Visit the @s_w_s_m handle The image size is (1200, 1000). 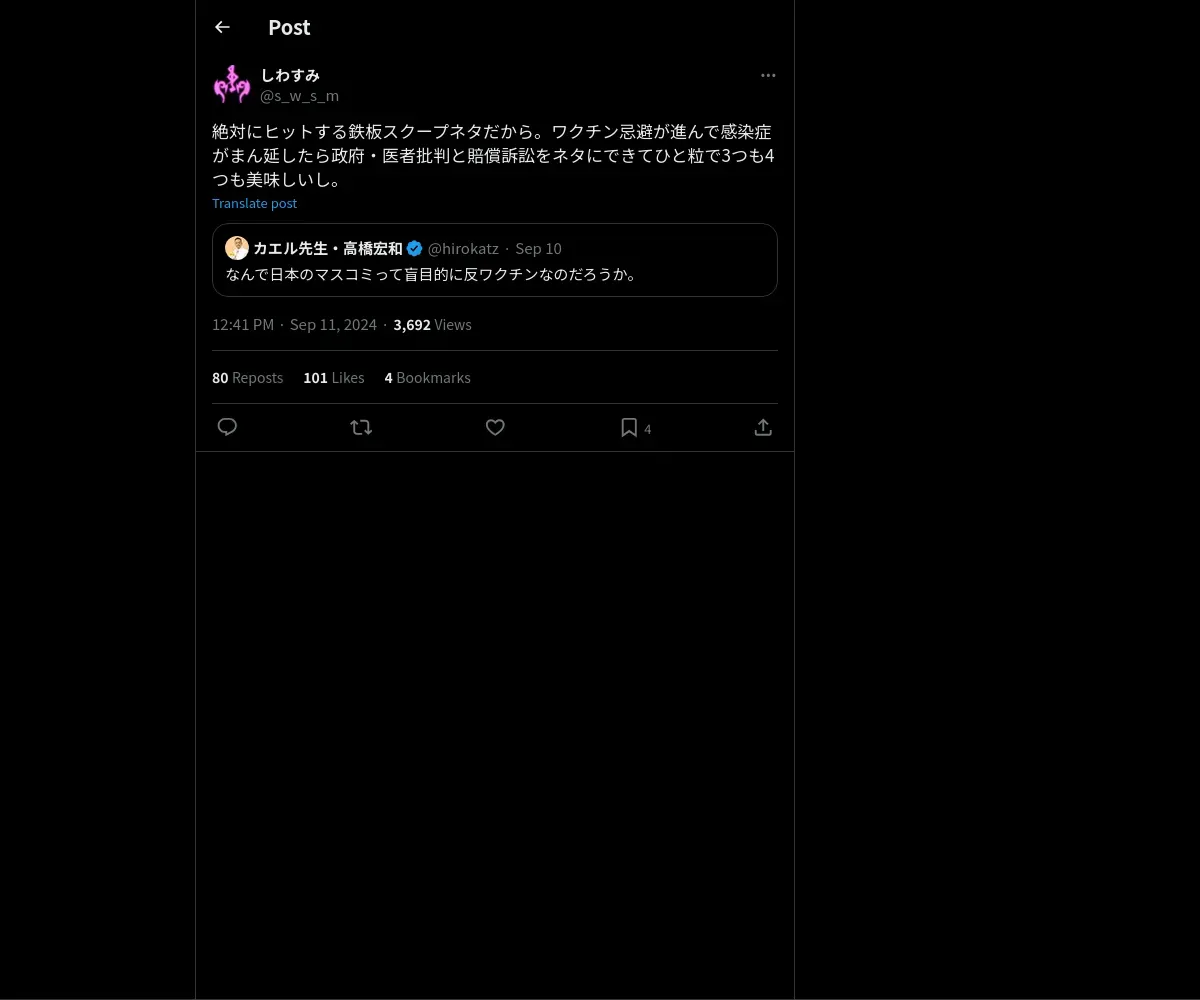pos(299,96)
